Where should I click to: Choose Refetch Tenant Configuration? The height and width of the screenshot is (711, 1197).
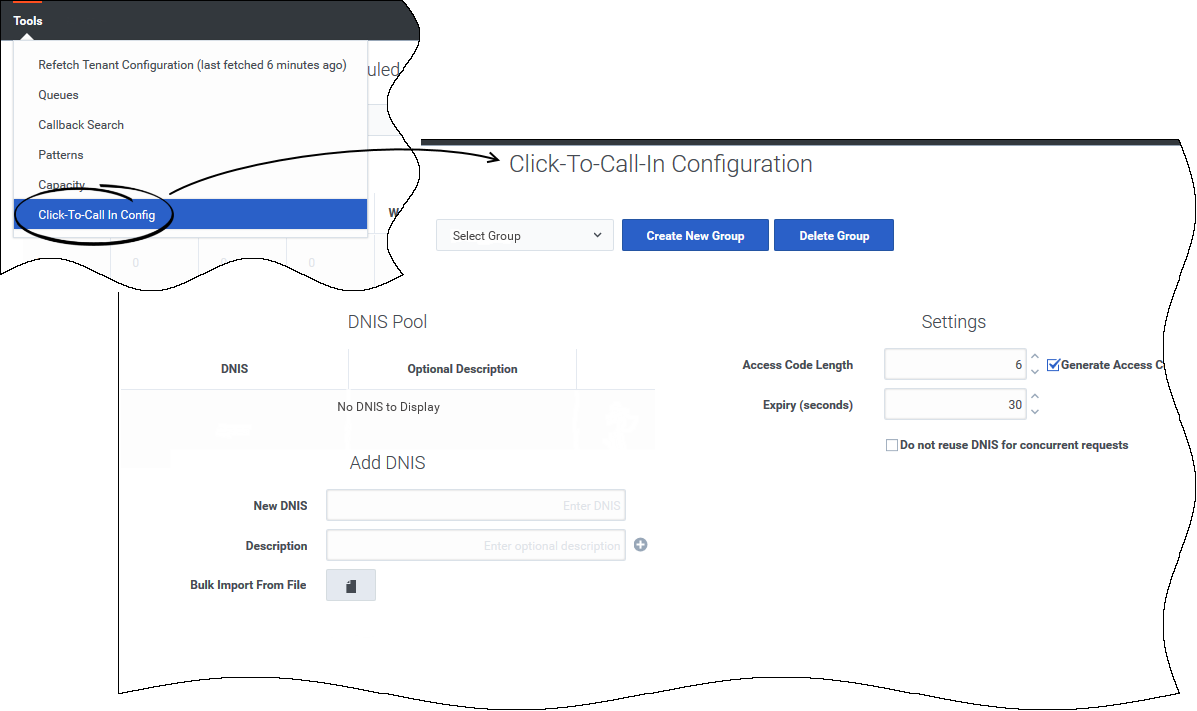coord(192,65)
